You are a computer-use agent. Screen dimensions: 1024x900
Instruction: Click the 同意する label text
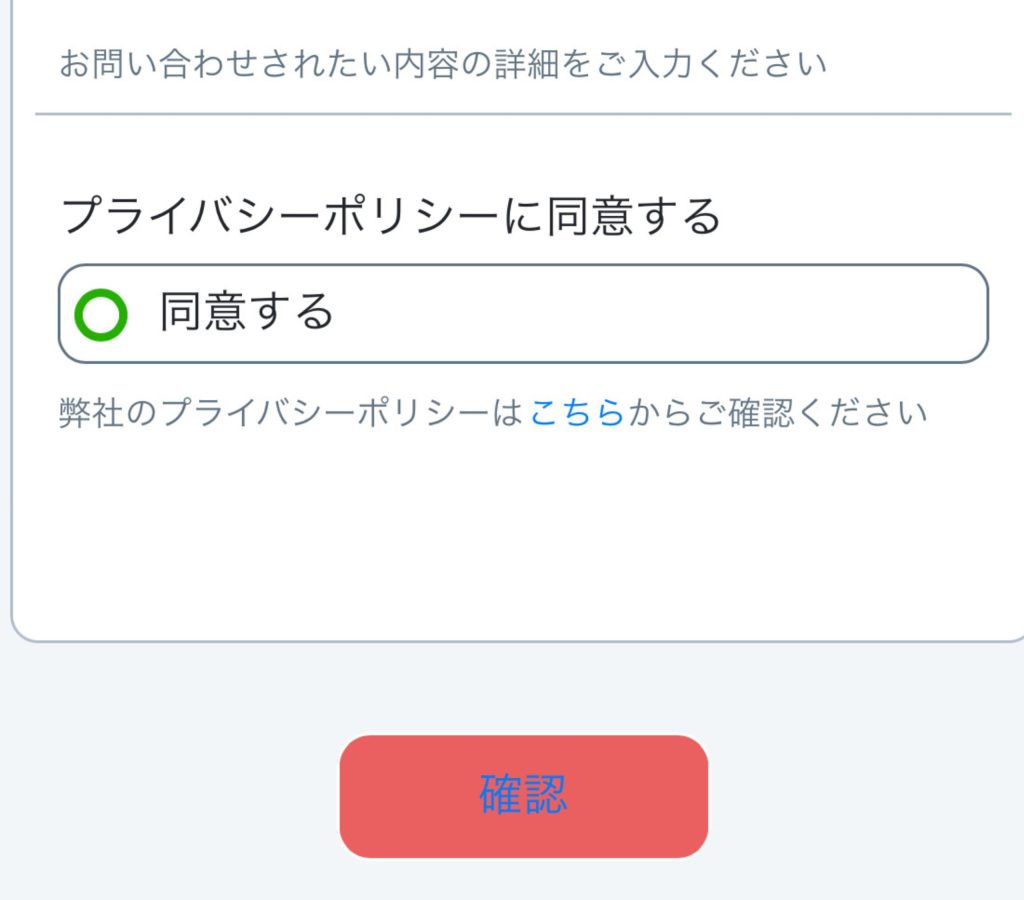coord(246,313)
